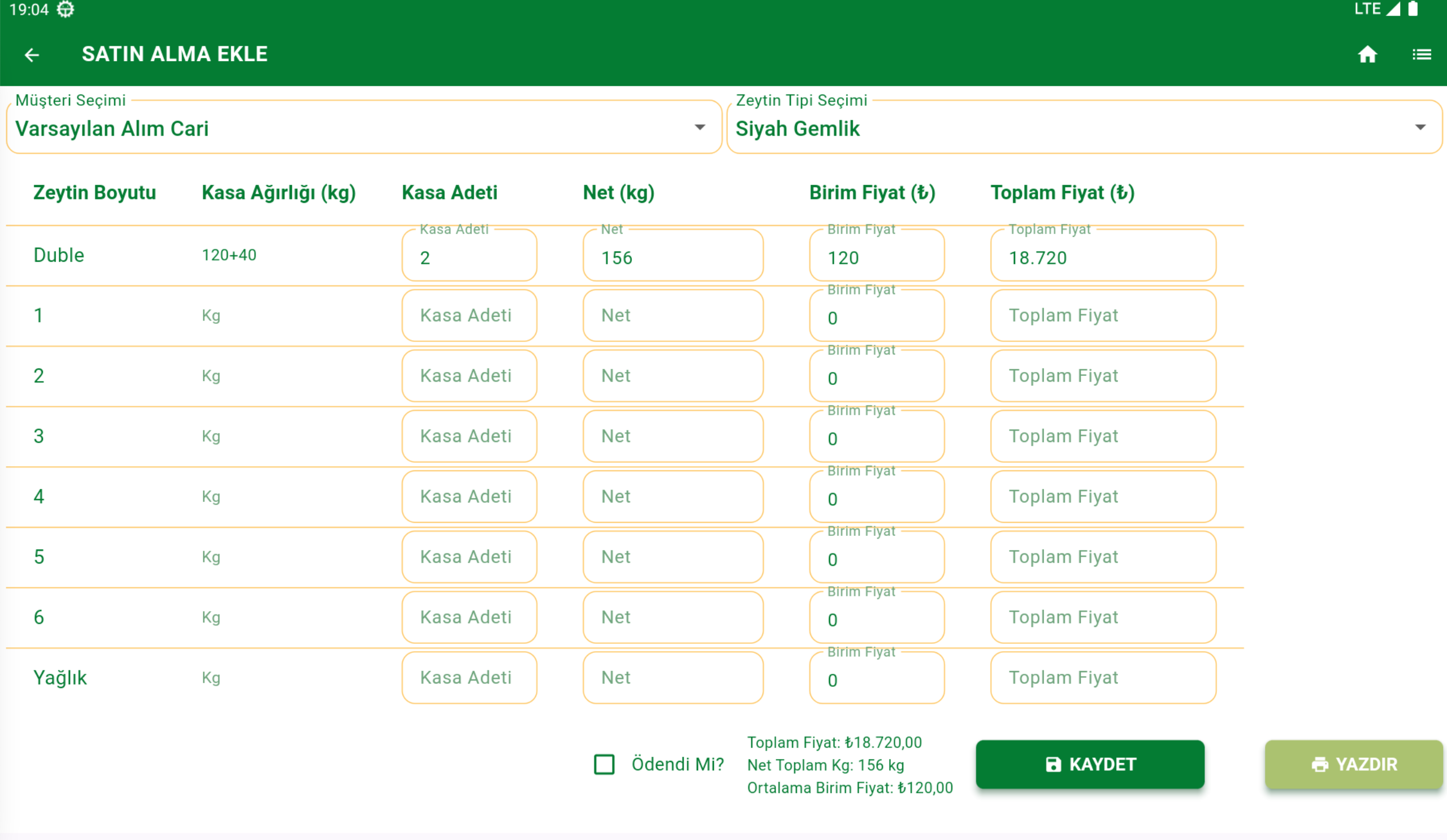Tap Kasa Adeti field in size 6 row
The image size is (1447, 840).
469,617
